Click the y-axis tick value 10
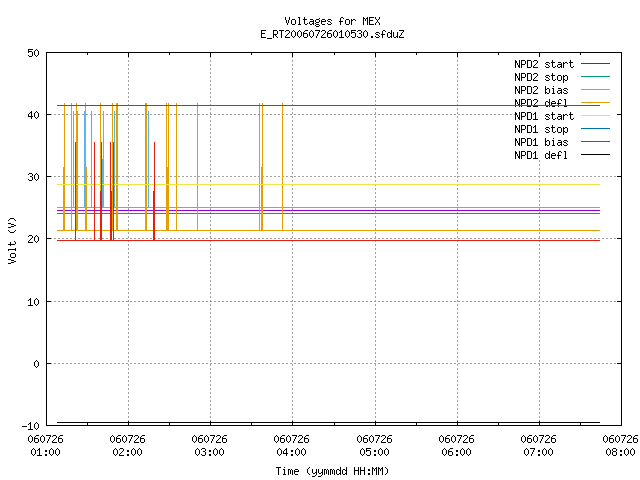This screenshot has width=640, height=480. coord(33,302)
